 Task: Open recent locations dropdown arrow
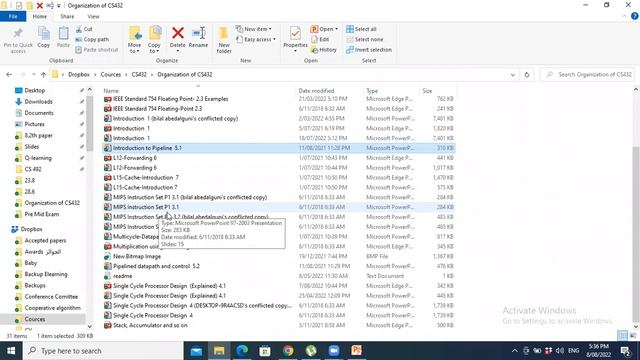pyautogui.click(x=33, y=75)
